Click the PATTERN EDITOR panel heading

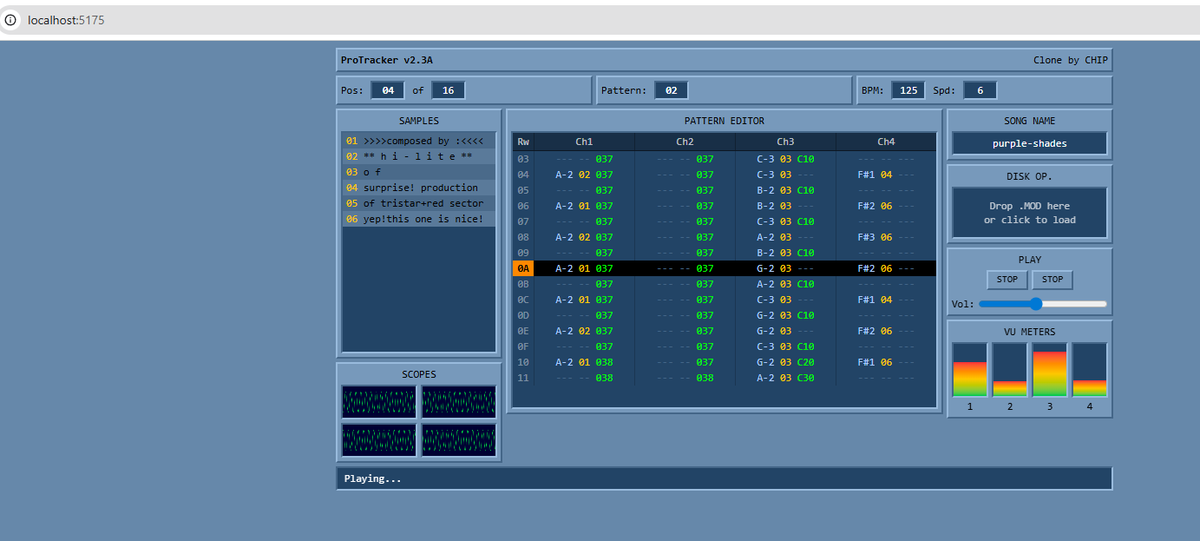[724, 121]
